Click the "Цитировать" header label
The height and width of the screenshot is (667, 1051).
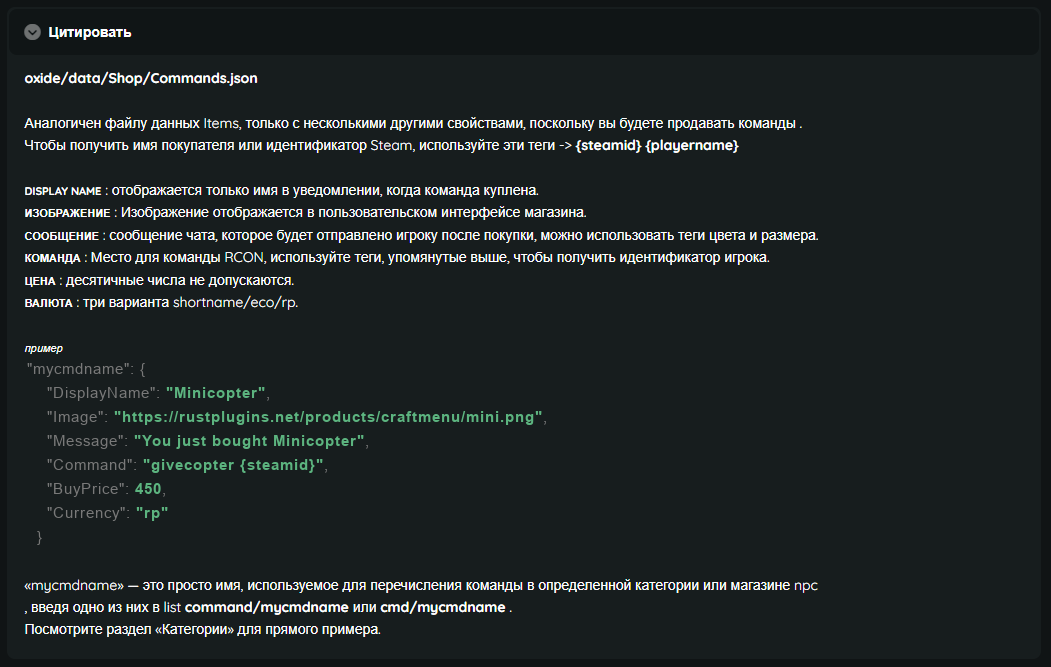(89, 32)
